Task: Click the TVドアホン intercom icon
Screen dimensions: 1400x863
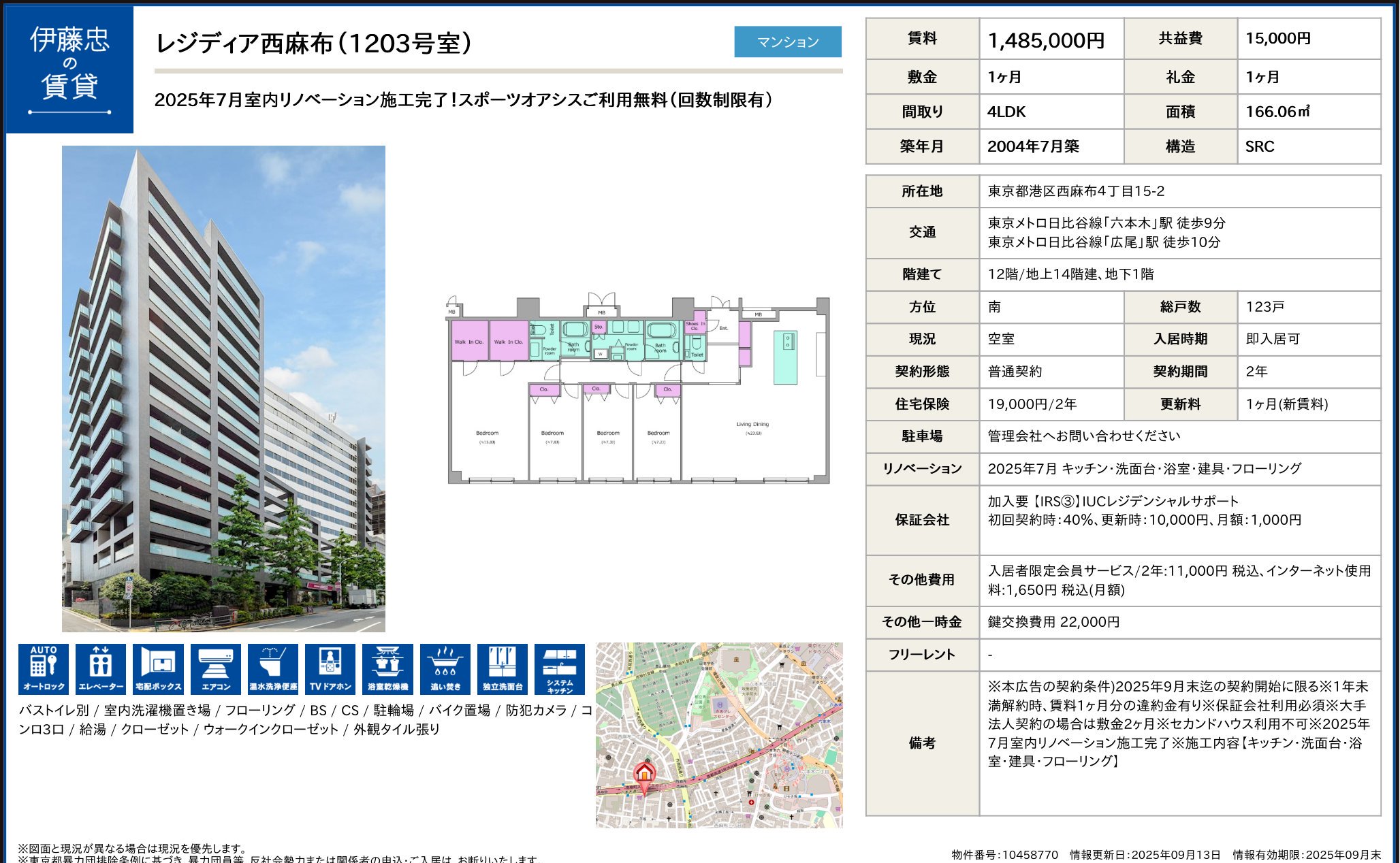Action: click(330, 668)
